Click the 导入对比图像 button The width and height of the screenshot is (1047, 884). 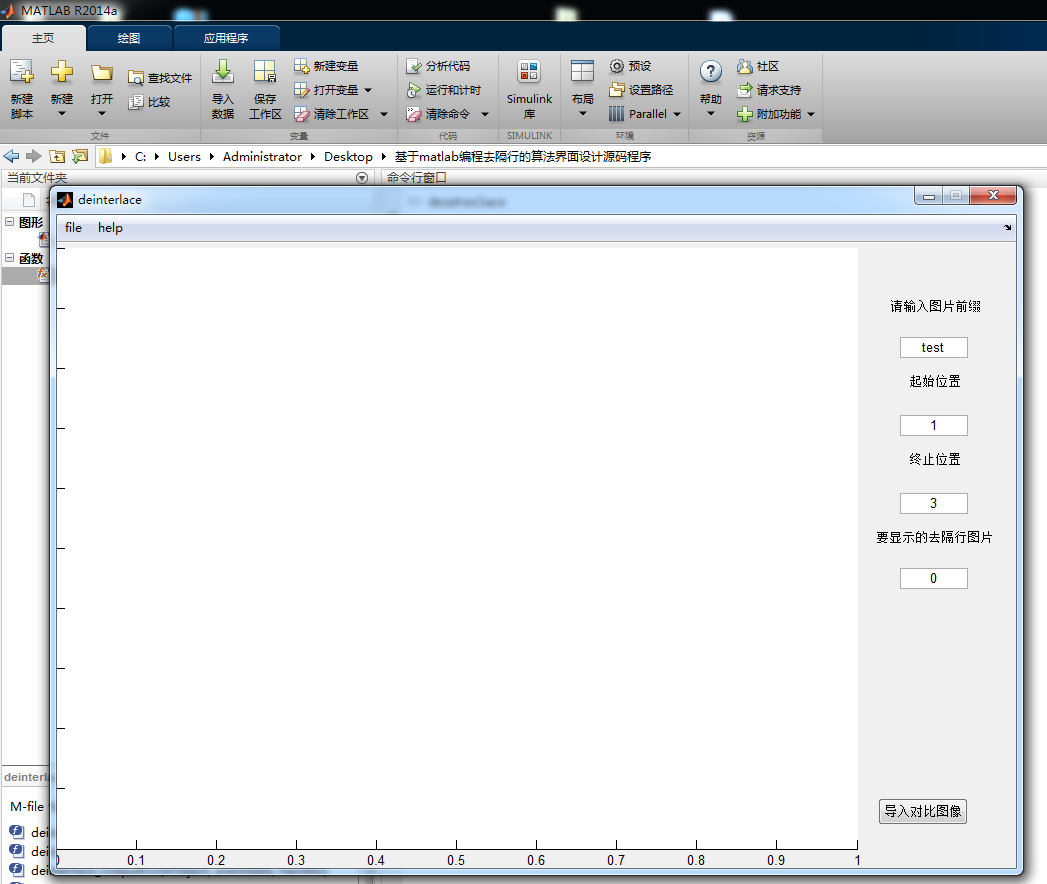point(923,811)
